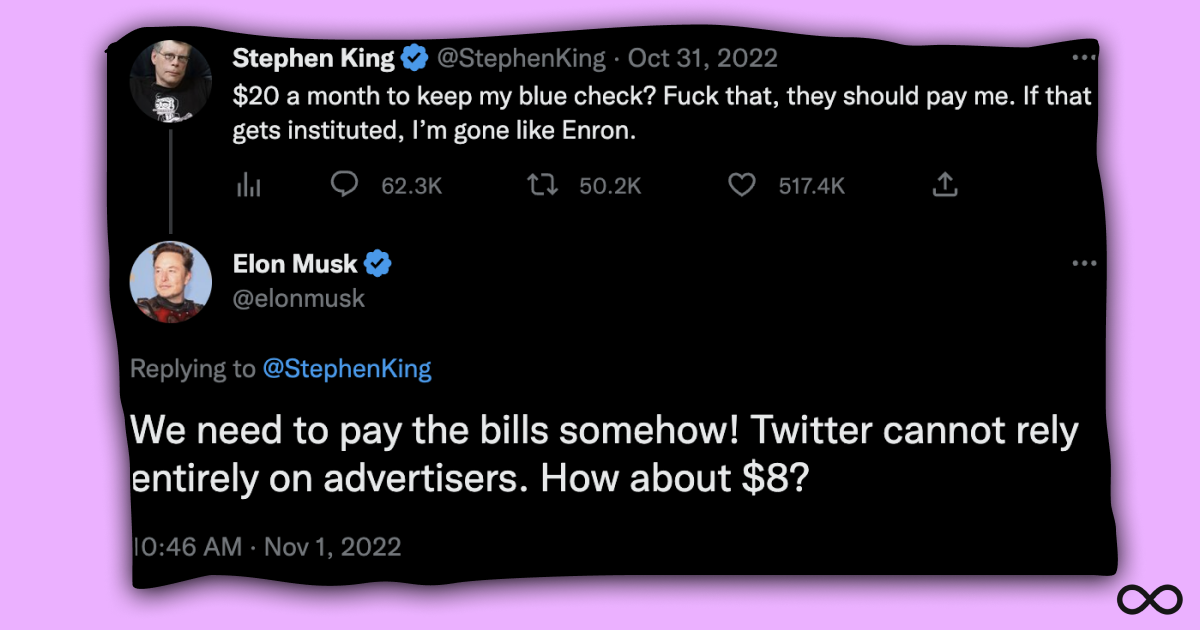
Task: Open the more options menu on King's tweet
Action: (1084, 57)
